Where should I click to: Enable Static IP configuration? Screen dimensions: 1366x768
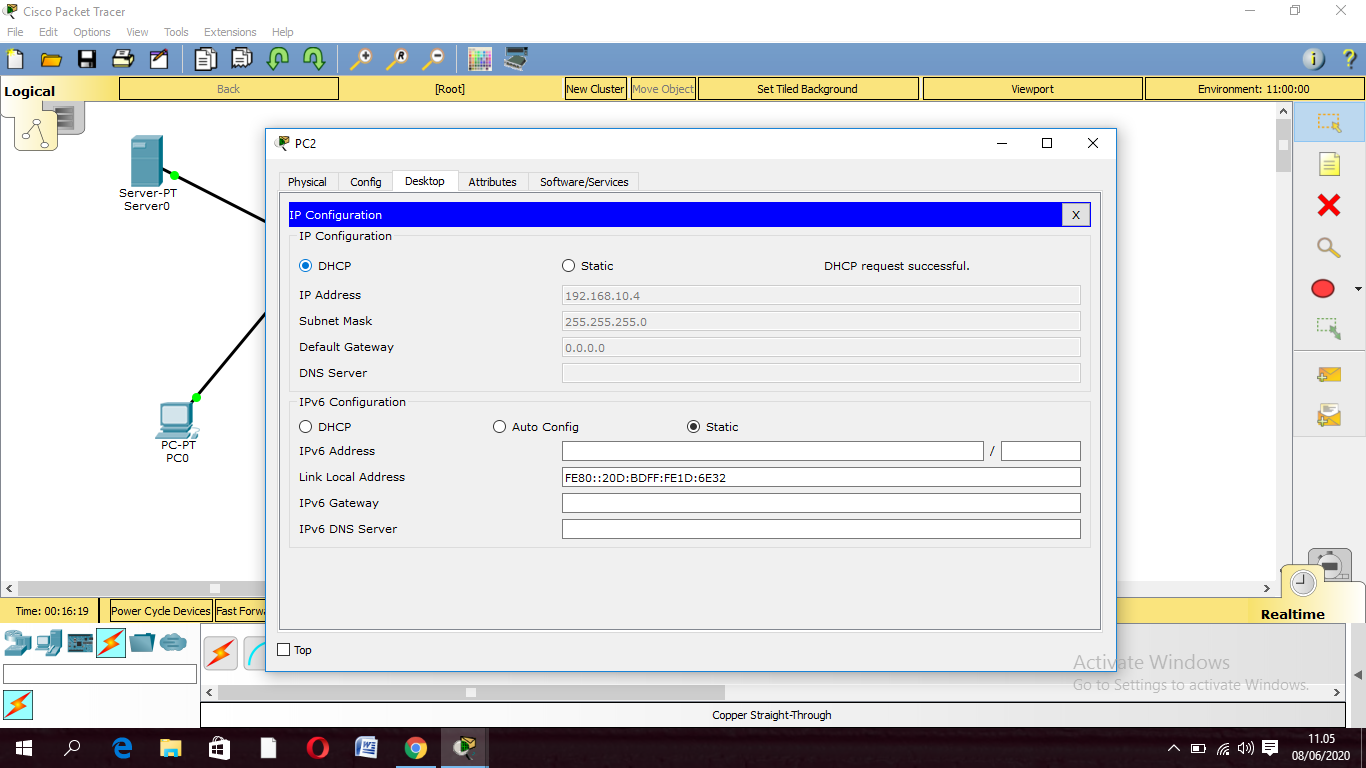pos(569,265)
